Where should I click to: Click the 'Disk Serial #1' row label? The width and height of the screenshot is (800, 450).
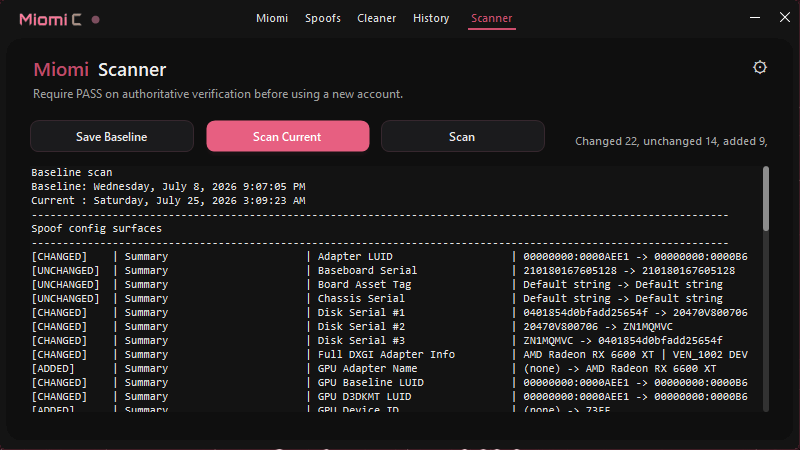click(361, 313)
